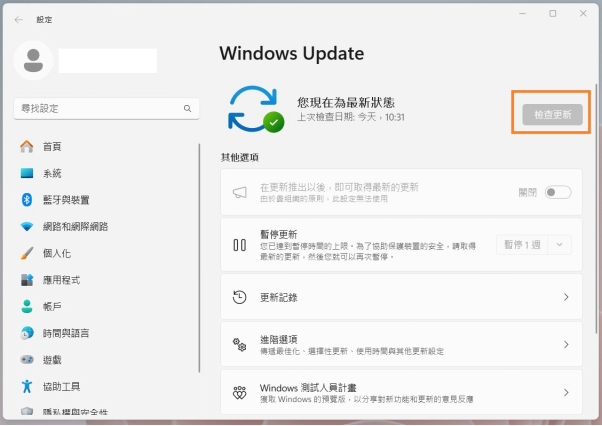
Task: Open Windows 測試人員計畫 label
Action: click(x=308, y=388)
